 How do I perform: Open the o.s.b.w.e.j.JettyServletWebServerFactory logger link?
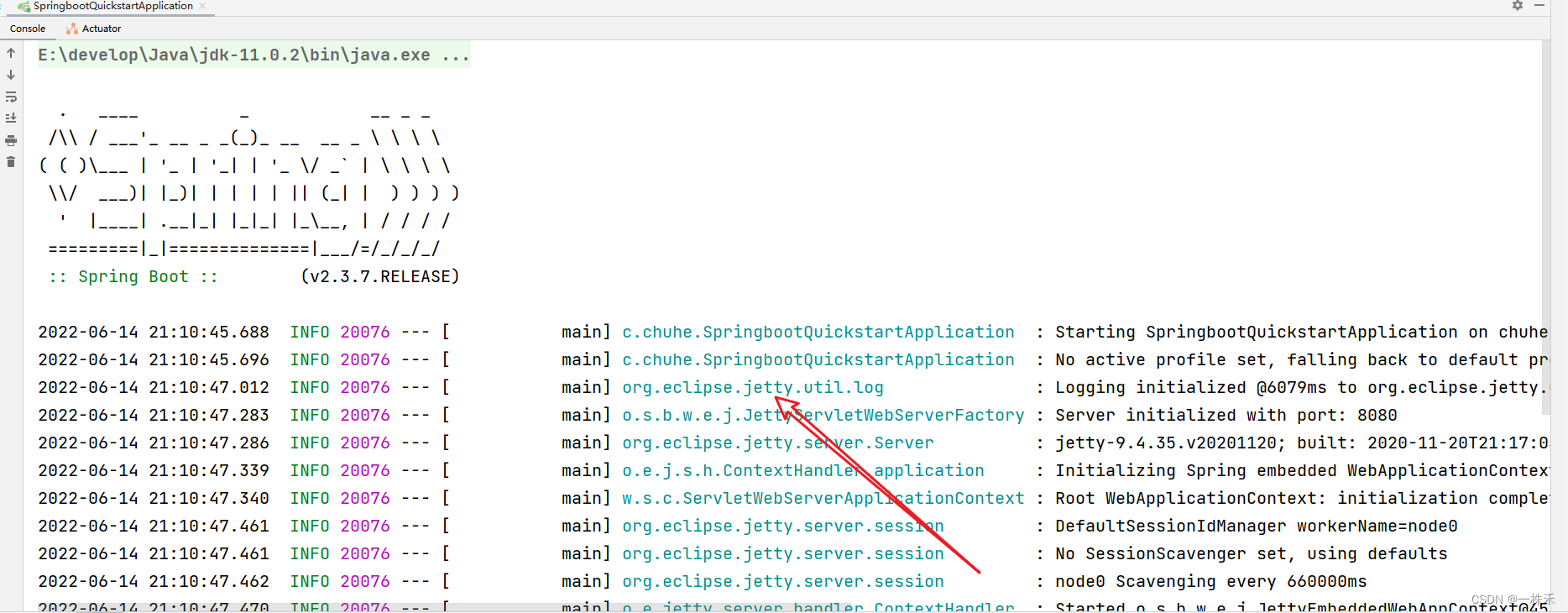tap(823, 415)
